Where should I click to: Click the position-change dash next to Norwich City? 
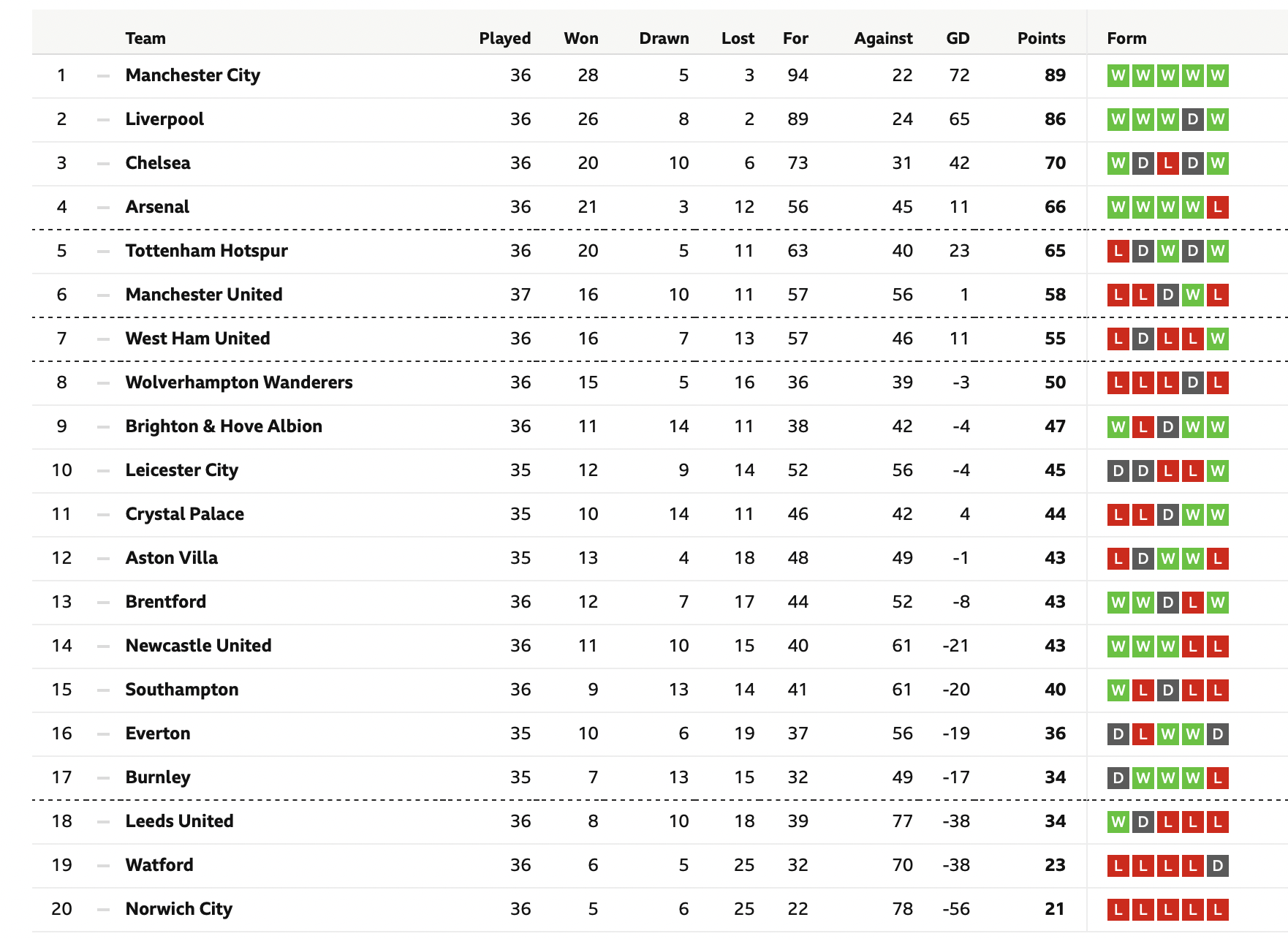coord(103,910)
